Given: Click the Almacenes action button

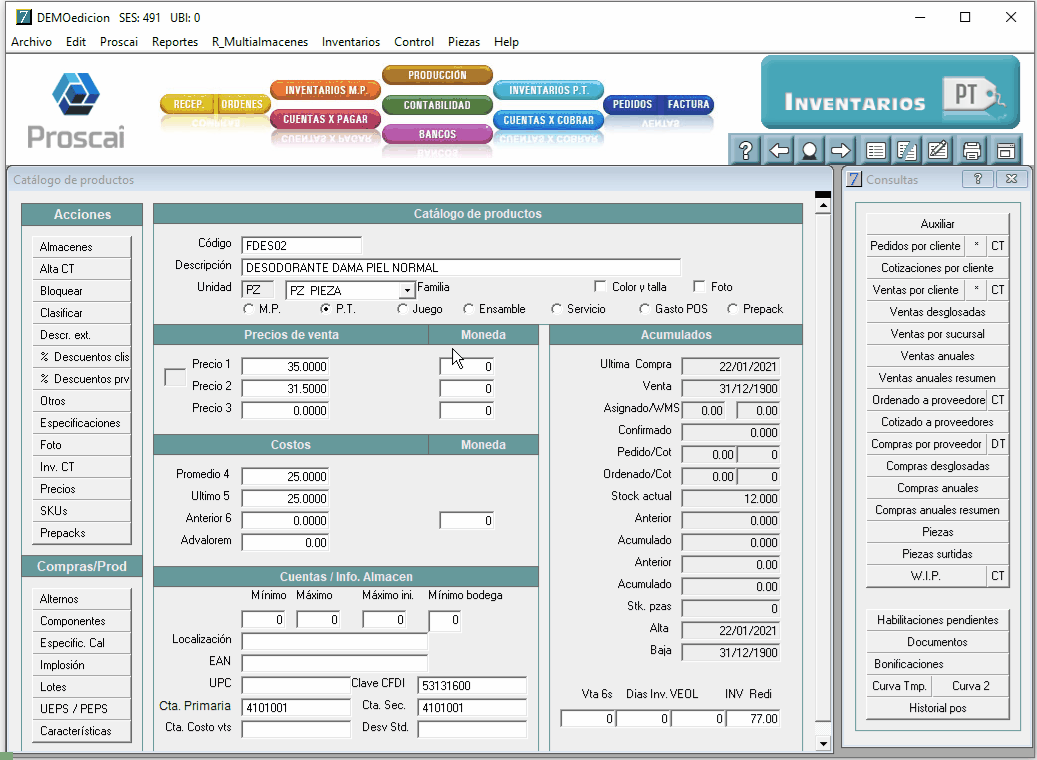Looking at the screenshot, I should pyautogui.click(x=81, y=247).
